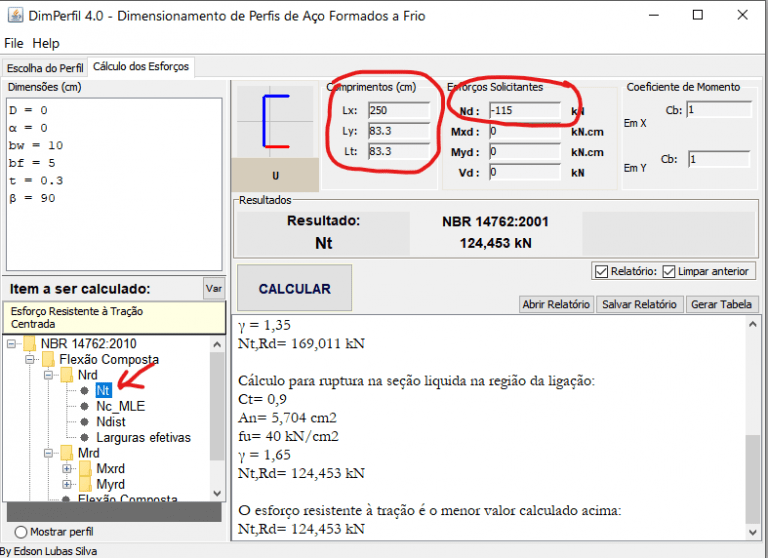This screenshot has width=768, height=558.
Task: Click the 'bw = 10' dimension line
Action: coord(36,146)
